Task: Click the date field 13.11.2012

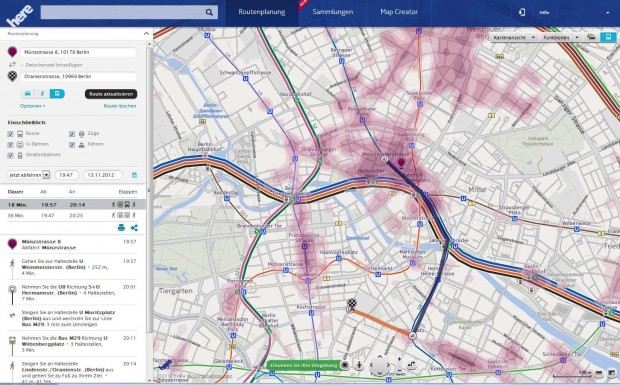Action: 102,175
